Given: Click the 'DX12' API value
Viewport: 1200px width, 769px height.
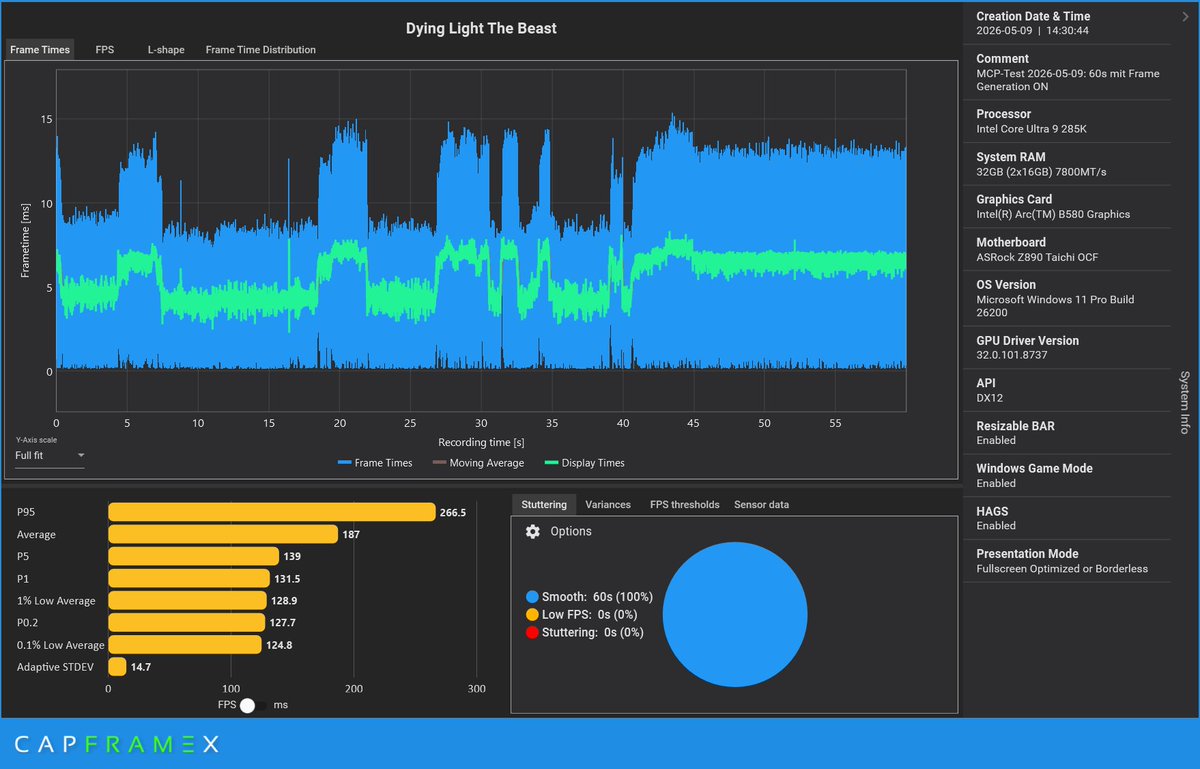Looking at the screenshot, I should [x=988, y=398].
